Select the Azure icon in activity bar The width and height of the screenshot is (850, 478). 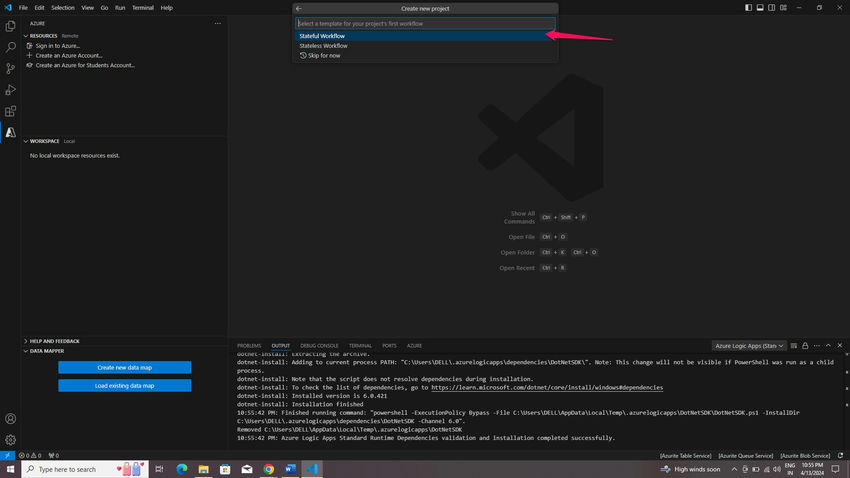click(x=10, y=132)
